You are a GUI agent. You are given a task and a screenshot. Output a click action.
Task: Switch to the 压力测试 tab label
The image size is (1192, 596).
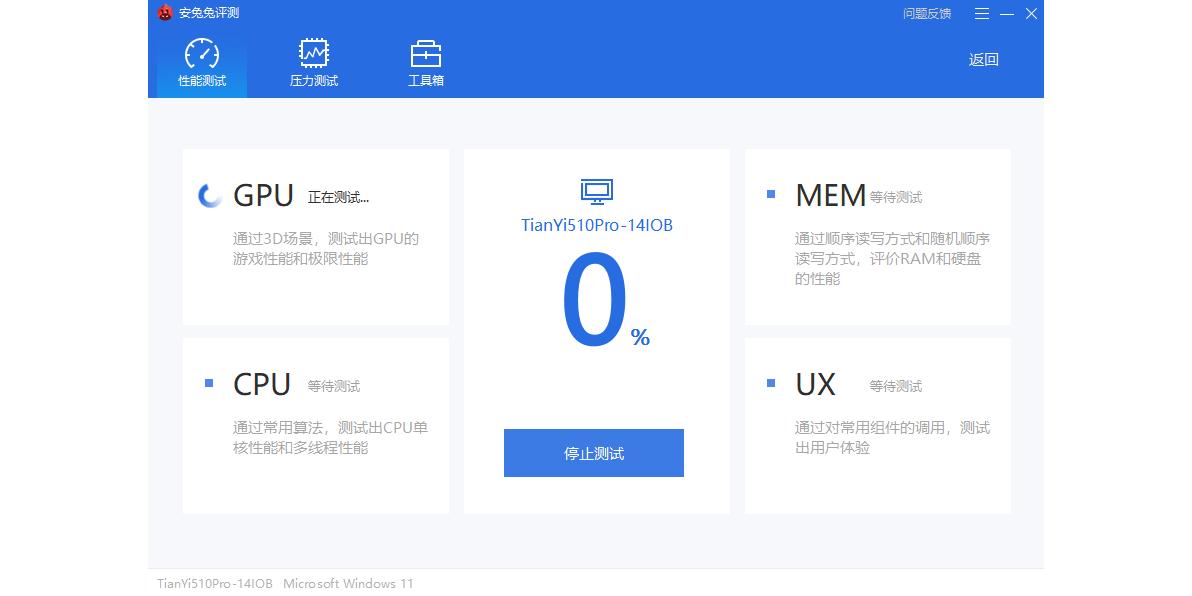[314, 81]
